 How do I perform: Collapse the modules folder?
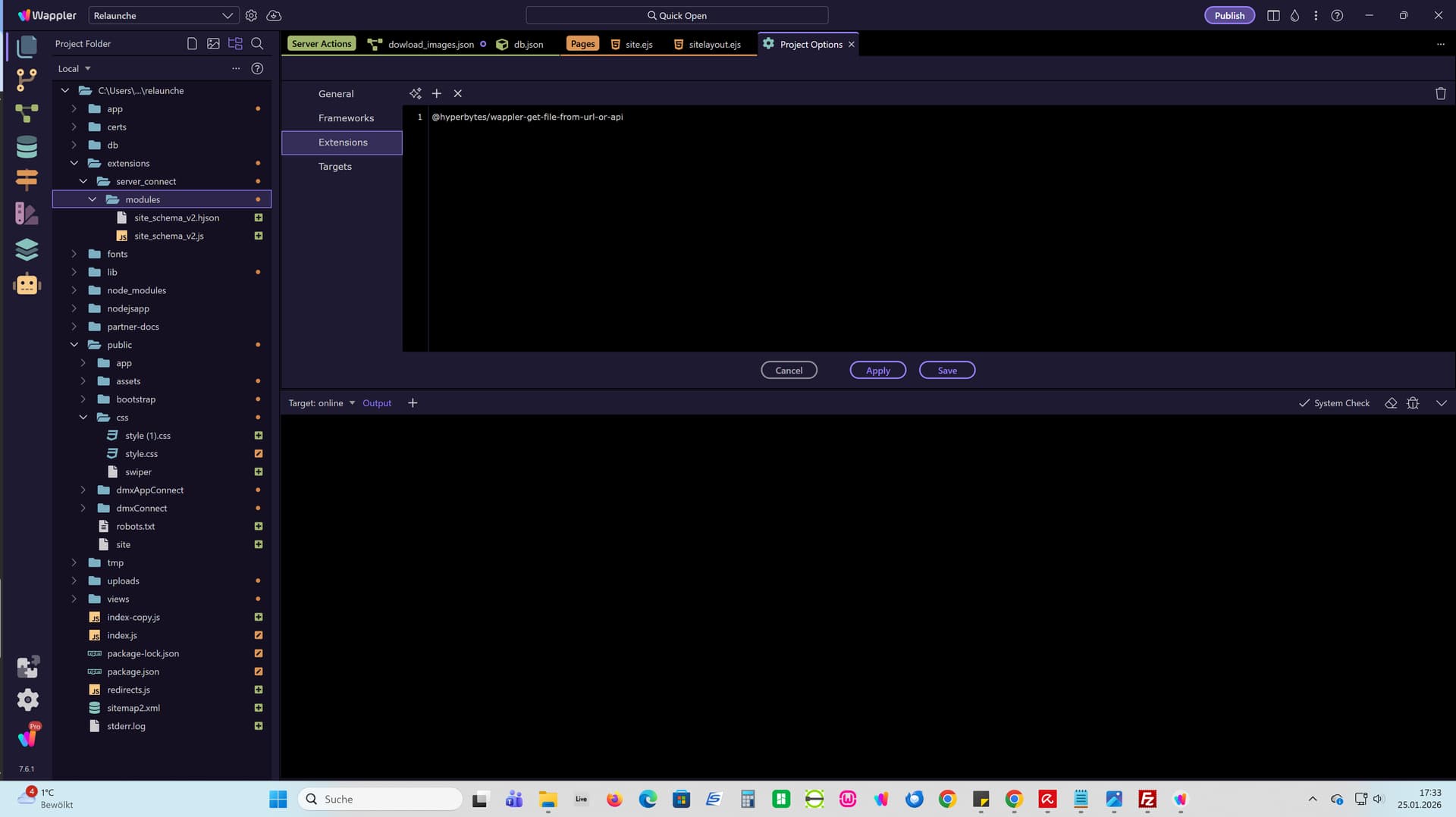93,199
